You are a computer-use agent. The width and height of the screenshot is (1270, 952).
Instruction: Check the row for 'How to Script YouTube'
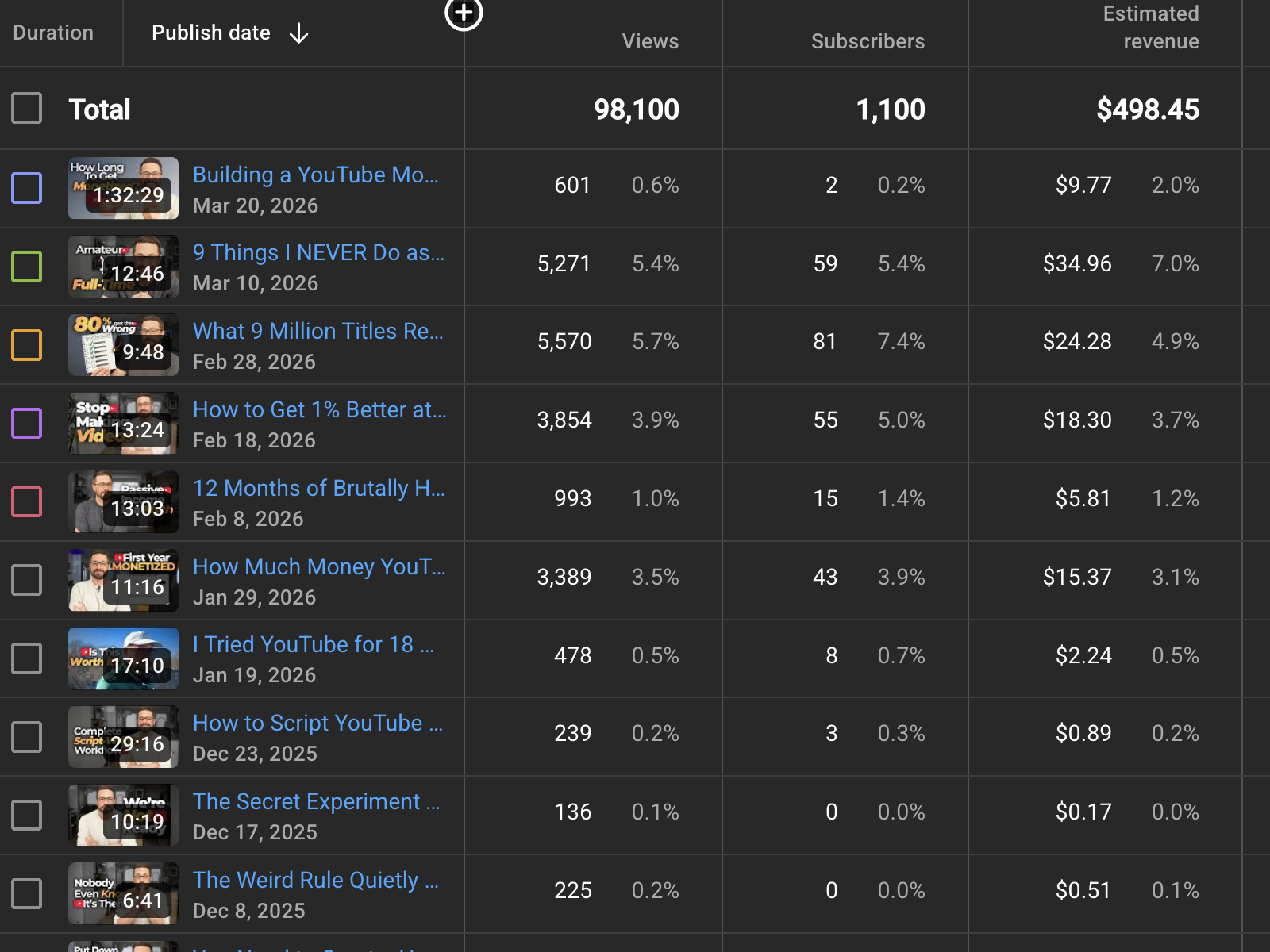(x=26, y=737)
